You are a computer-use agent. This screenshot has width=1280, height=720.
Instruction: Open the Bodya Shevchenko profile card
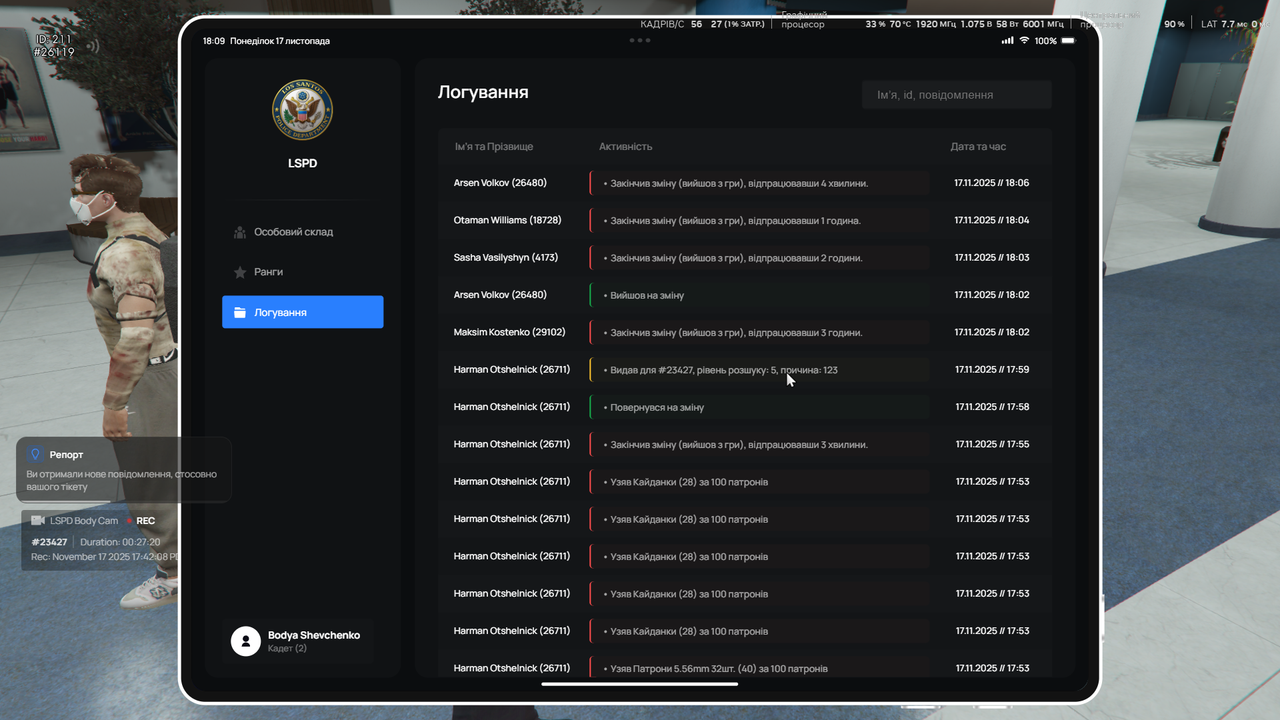coord(298,641)
